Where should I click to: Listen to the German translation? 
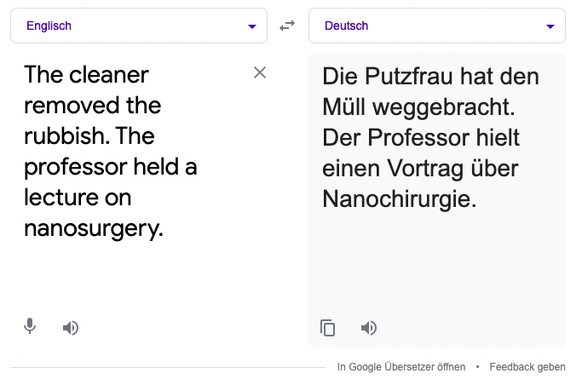(369, 328)
